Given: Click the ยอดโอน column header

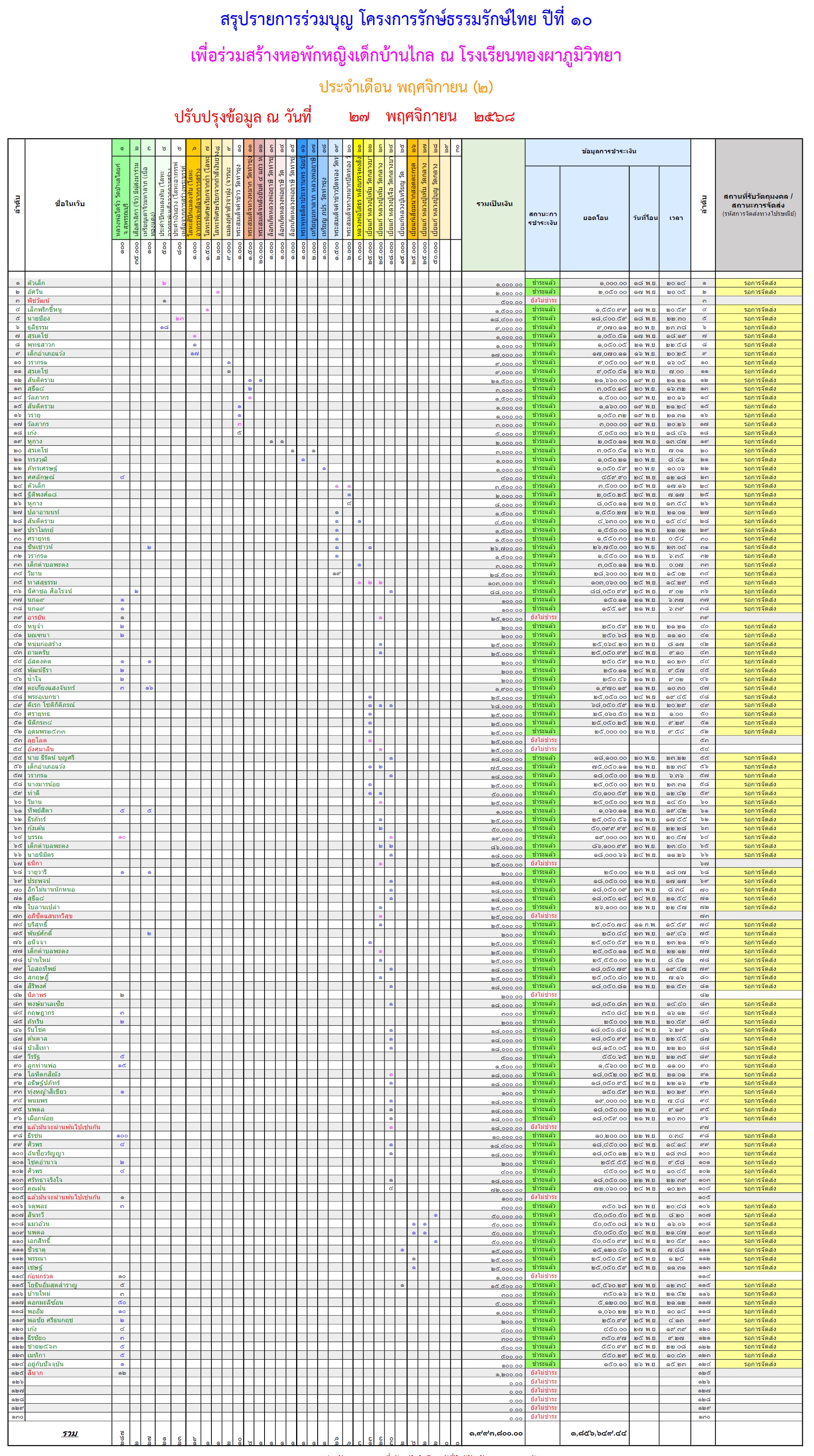Looking at the screenshot, I should point(595,218).
